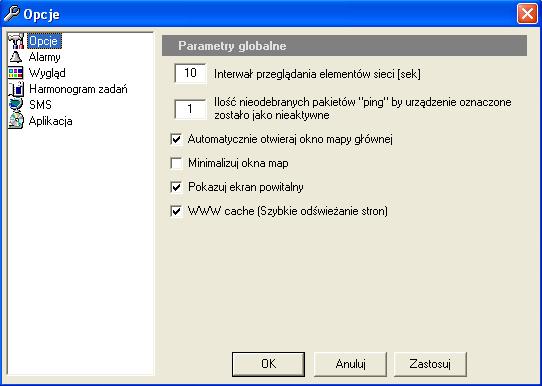Focus the network scan interval field

[190, 73]
